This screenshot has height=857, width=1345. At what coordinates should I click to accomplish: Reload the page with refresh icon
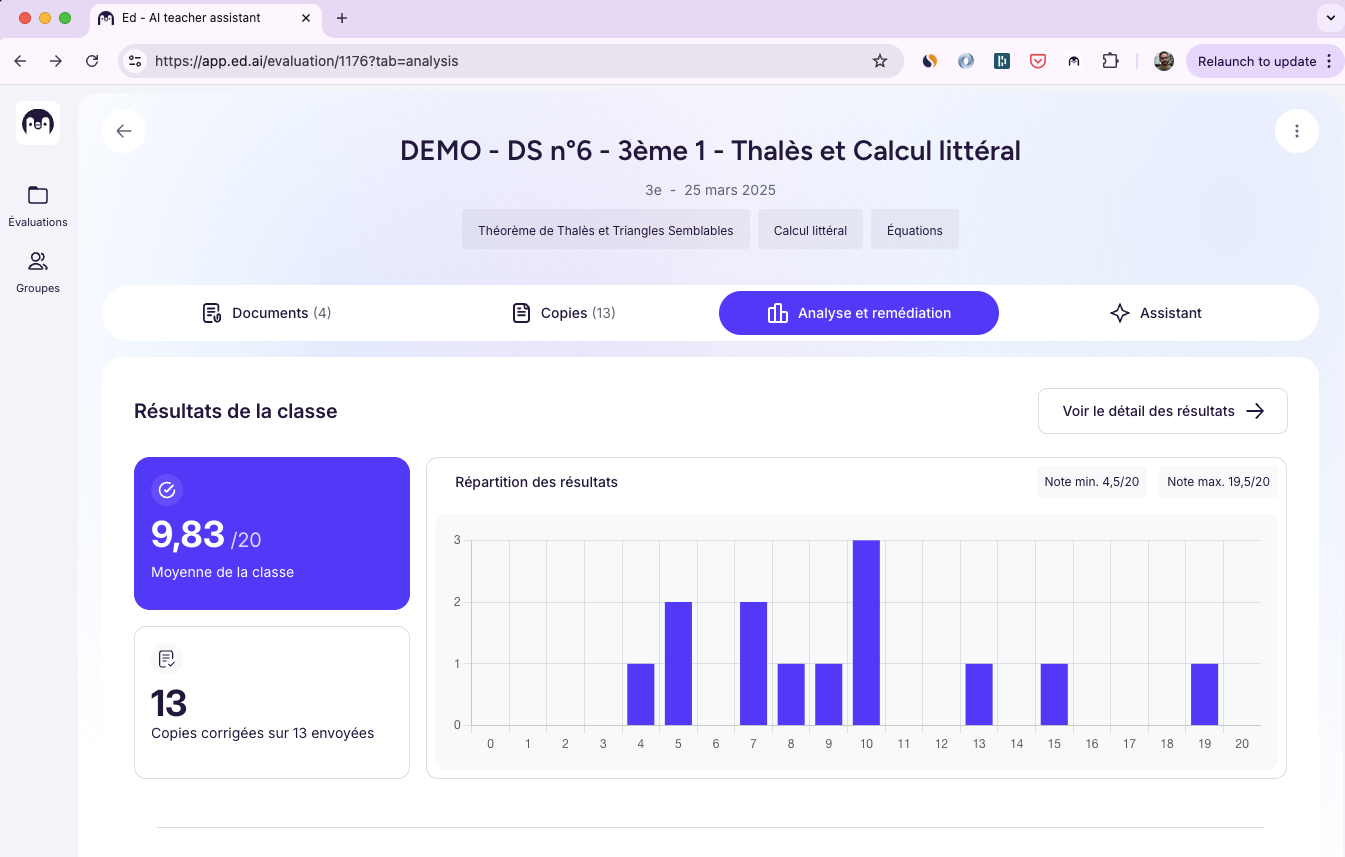(92, 61)
